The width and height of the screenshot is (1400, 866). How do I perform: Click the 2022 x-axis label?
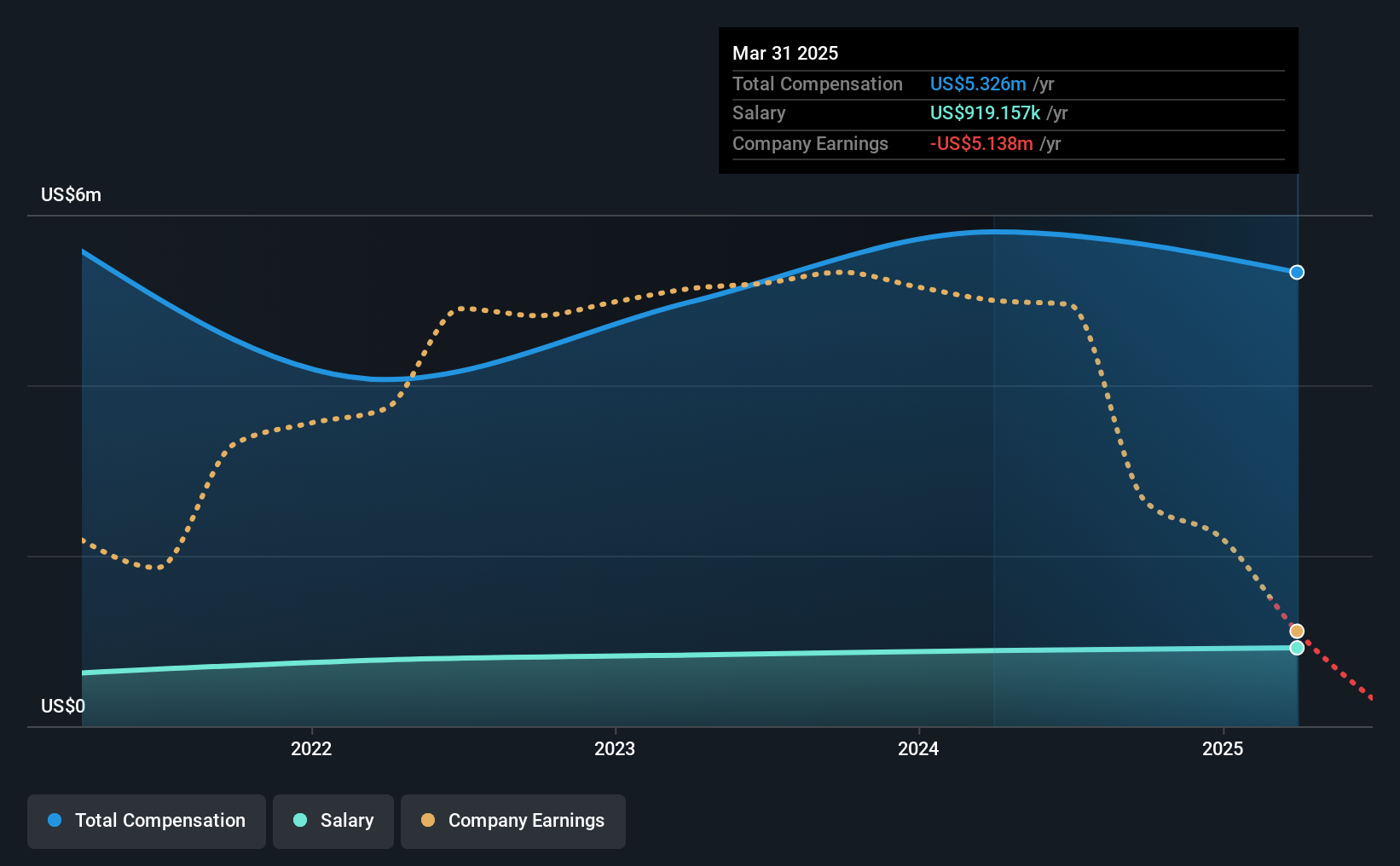311,748
